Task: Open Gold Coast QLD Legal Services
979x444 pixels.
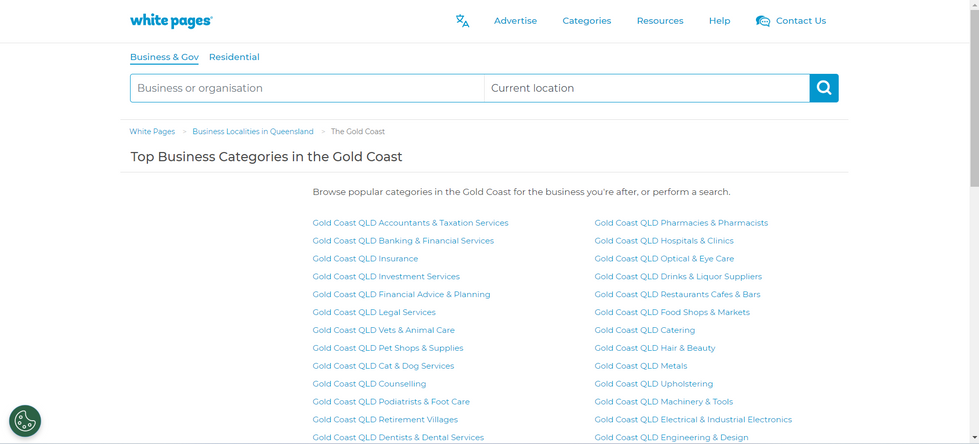Action: [x=374, y=312]
